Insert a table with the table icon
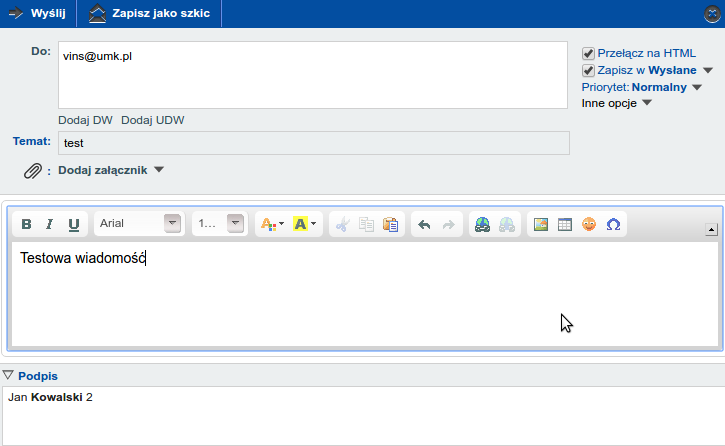 point(565,225)
